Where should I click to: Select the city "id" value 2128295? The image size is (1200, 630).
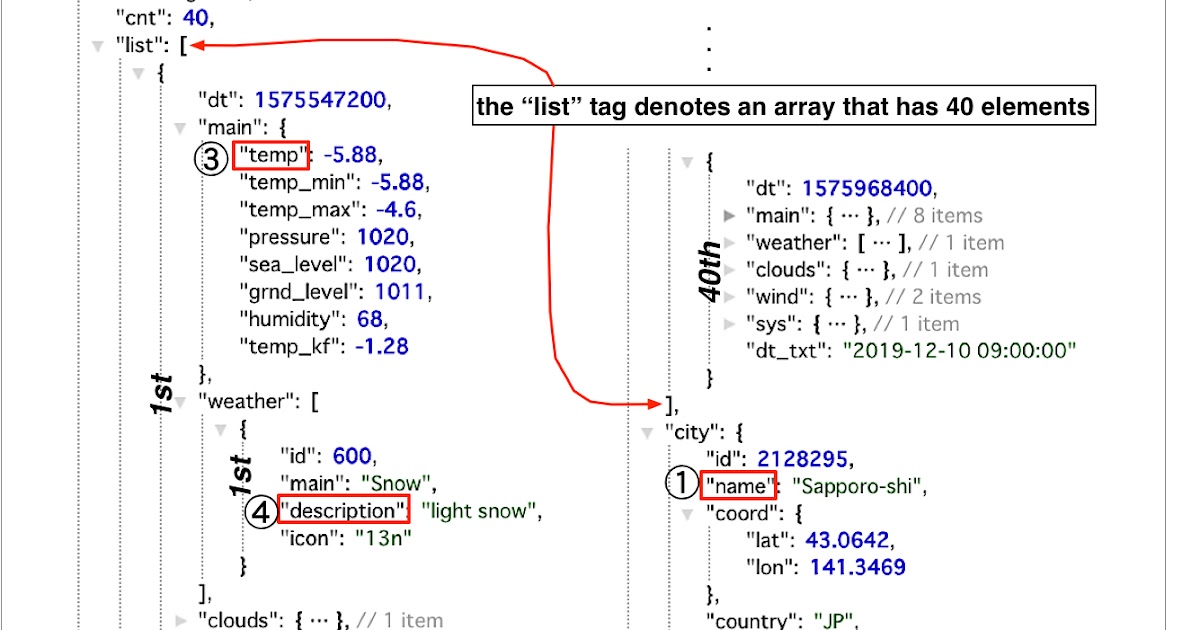pos(802,459)
